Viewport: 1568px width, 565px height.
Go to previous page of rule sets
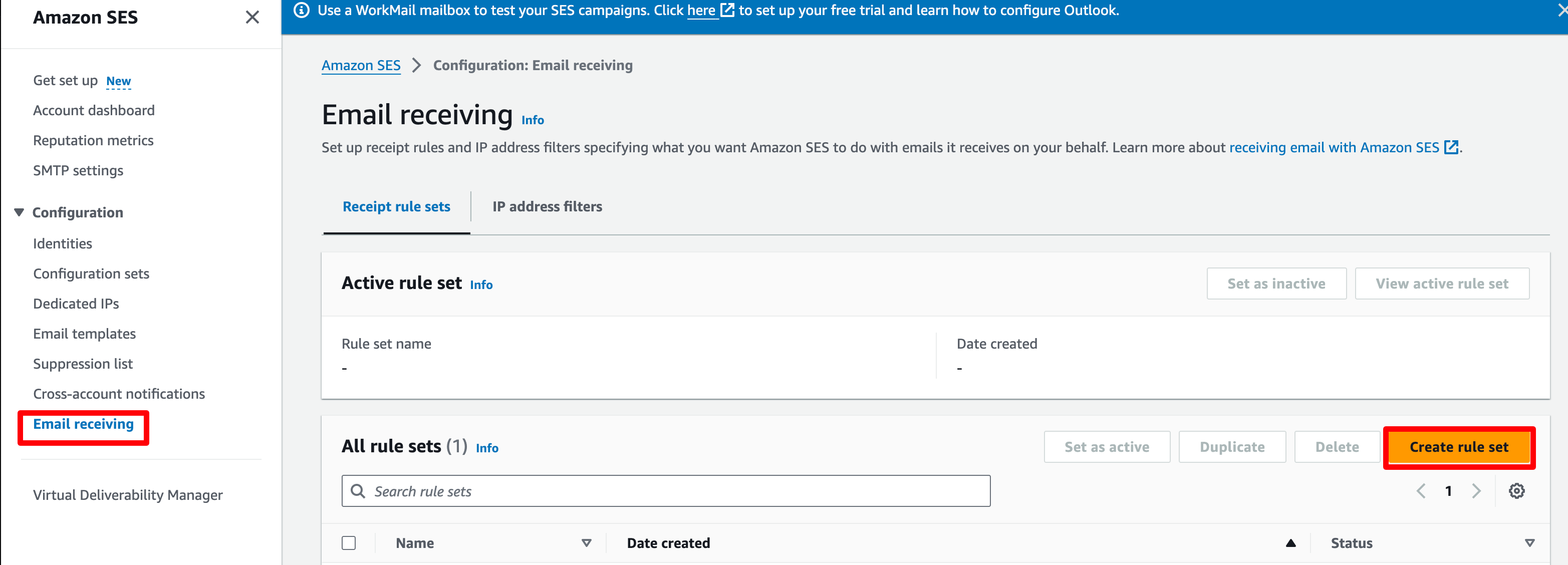tap(1421, 491)
